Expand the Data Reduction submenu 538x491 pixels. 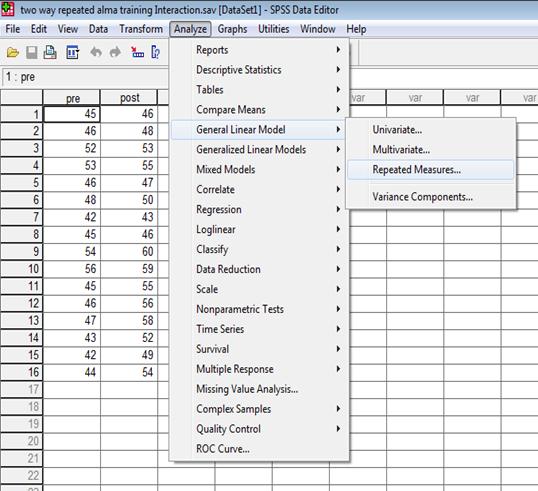tap(260, 269)
